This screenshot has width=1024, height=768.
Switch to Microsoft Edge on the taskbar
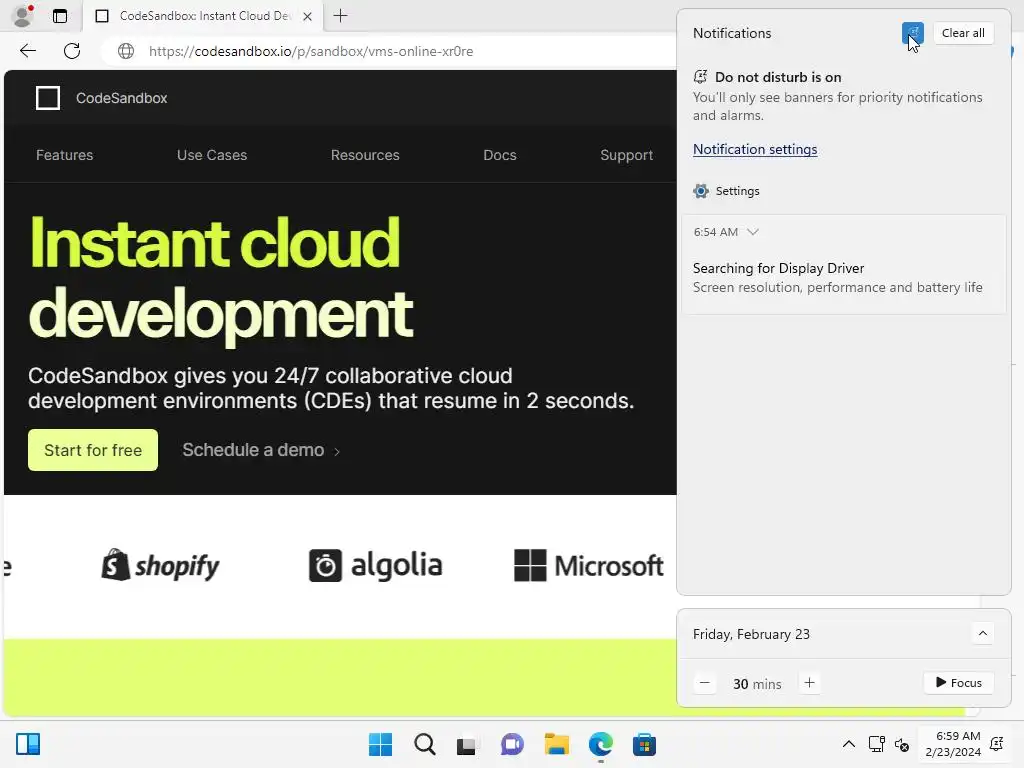601,744
